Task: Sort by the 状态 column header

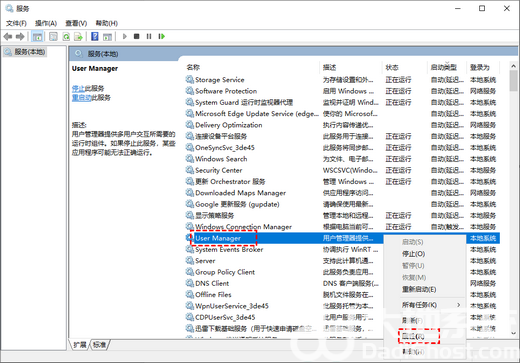Action: [392, 67]
